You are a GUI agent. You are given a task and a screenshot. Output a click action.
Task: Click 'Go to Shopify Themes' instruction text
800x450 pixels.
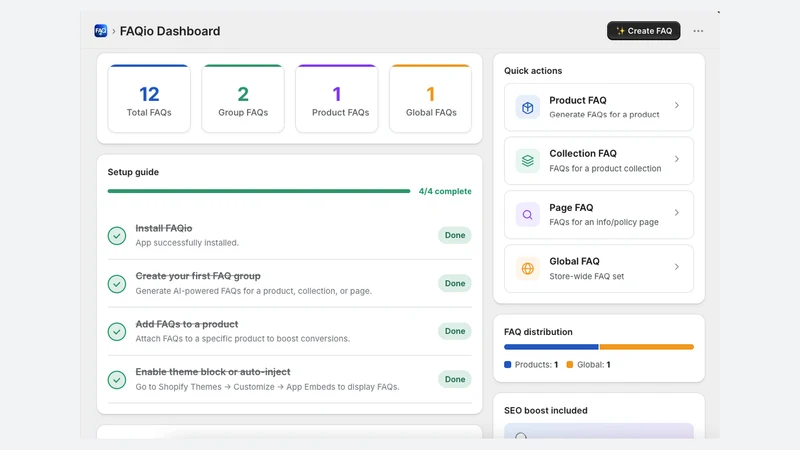[267, 387]
